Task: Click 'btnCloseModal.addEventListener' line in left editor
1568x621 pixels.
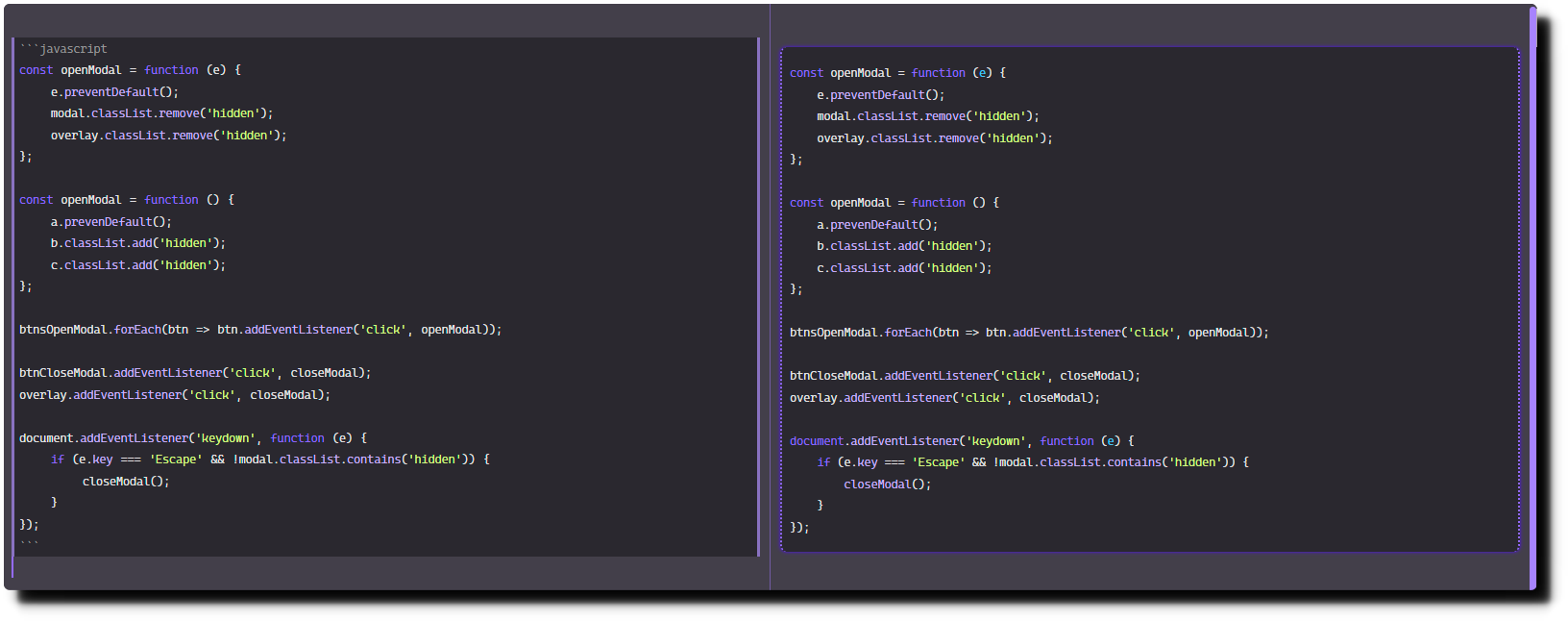Action: [195, 373]
